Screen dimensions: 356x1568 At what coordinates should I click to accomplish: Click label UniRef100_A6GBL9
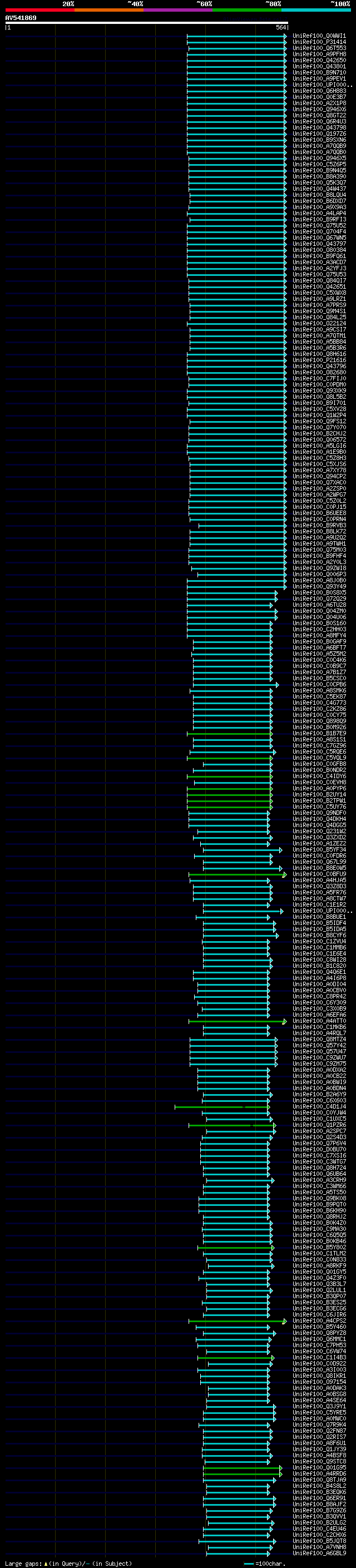click(x=319, y=1553)
